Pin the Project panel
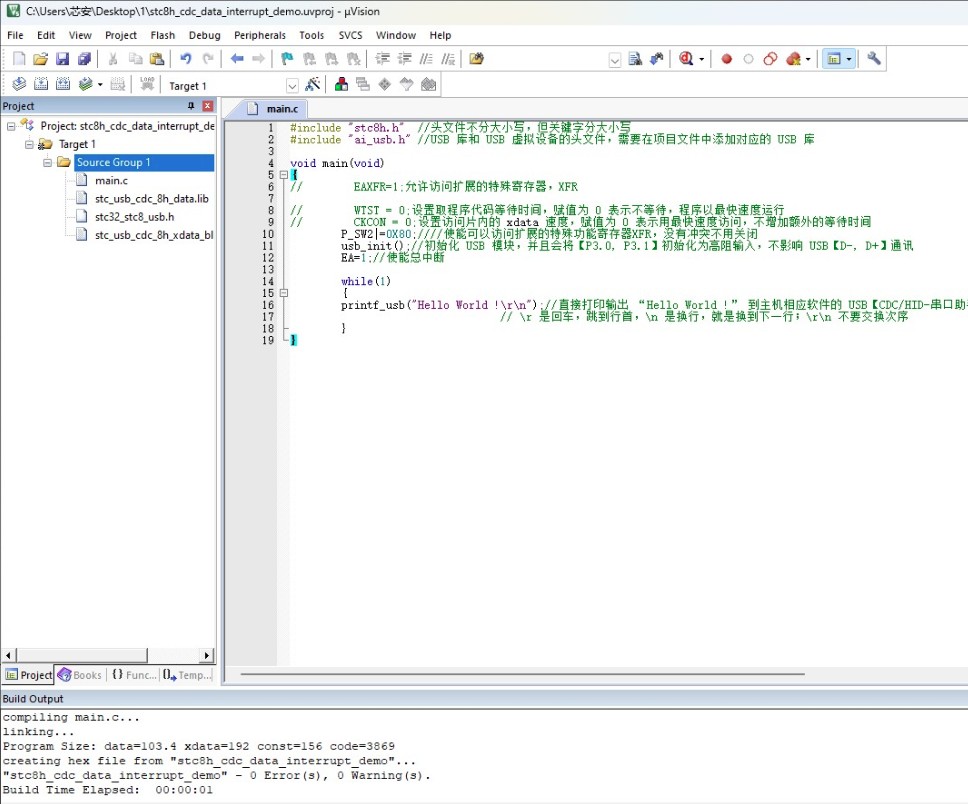The height and width of the screenshot is (804, 968). (191, 106)
